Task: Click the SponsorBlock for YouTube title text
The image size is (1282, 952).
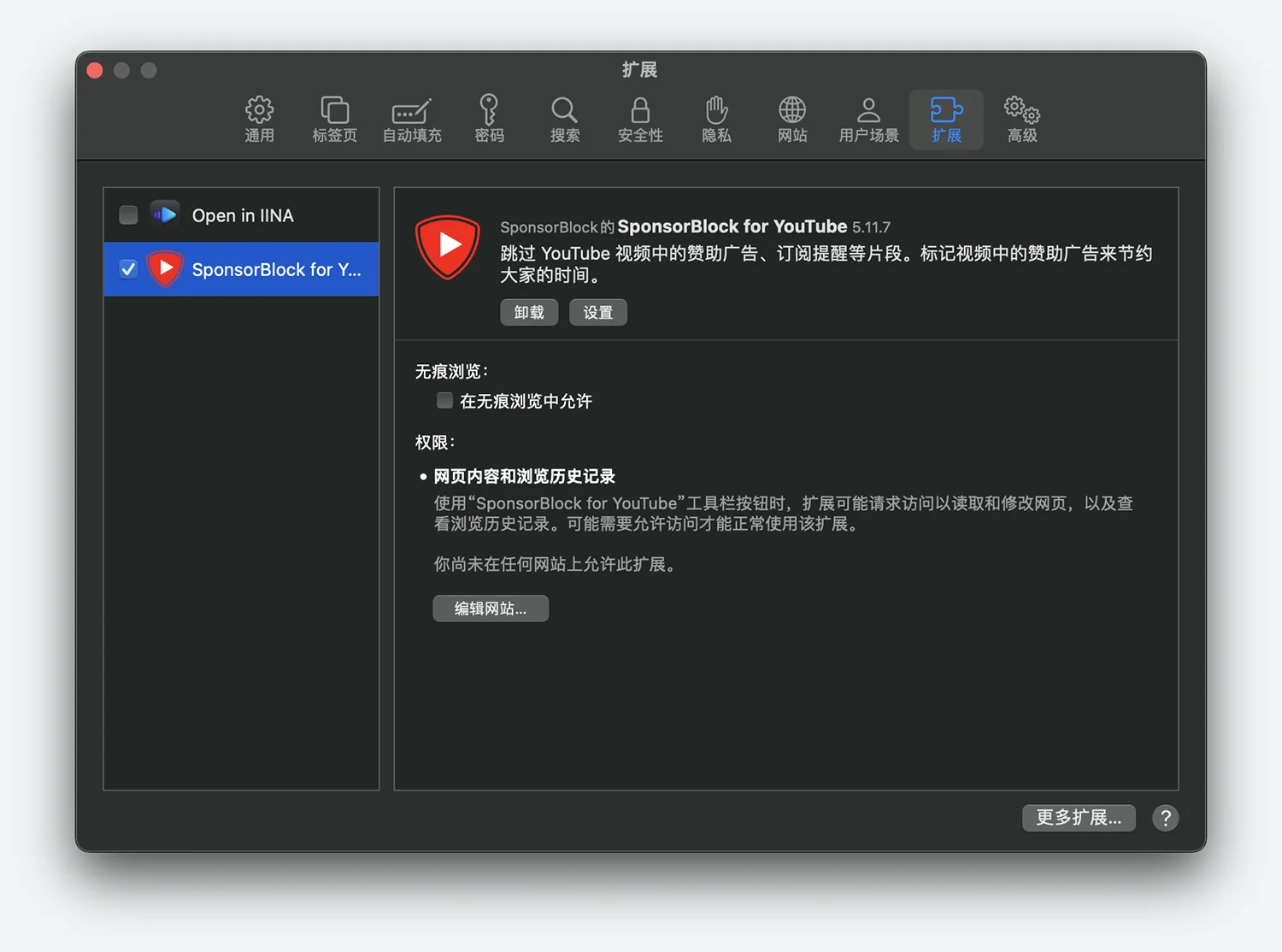Action: click(x=732, y=226)
